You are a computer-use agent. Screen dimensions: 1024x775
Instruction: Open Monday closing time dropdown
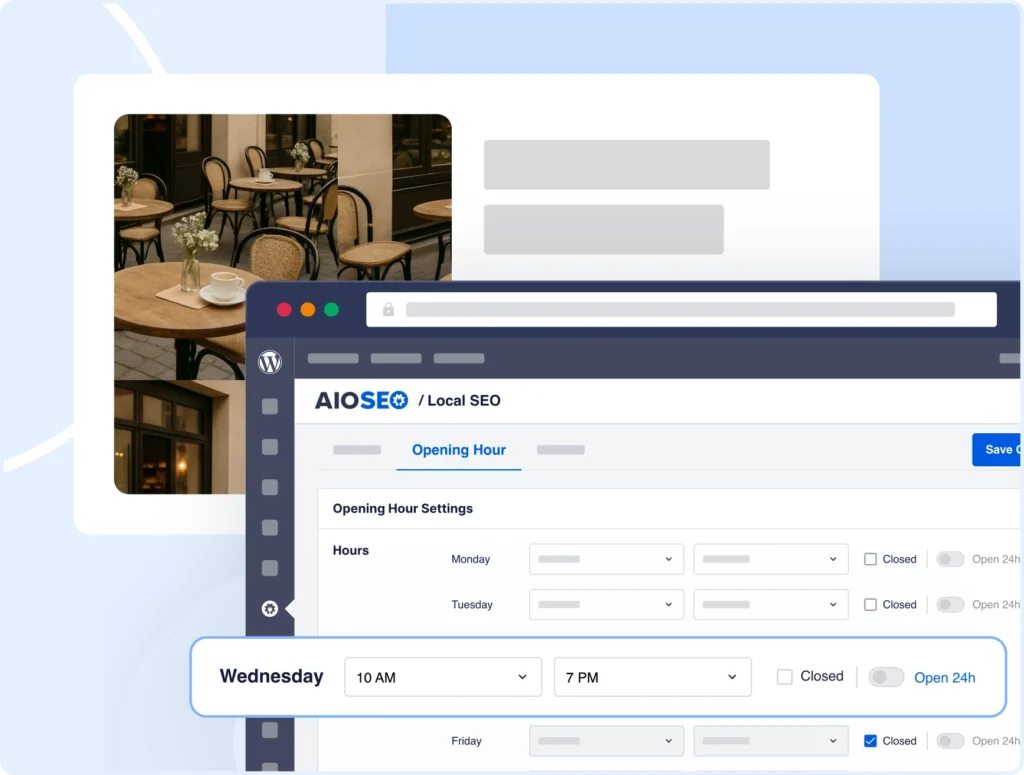tap(771, 559)
